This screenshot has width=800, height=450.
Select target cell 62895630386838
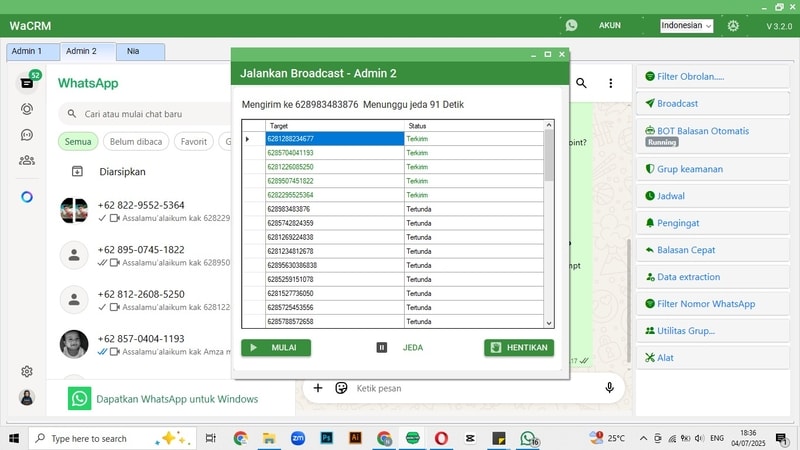pyautogui.click(x=335, y=265)
